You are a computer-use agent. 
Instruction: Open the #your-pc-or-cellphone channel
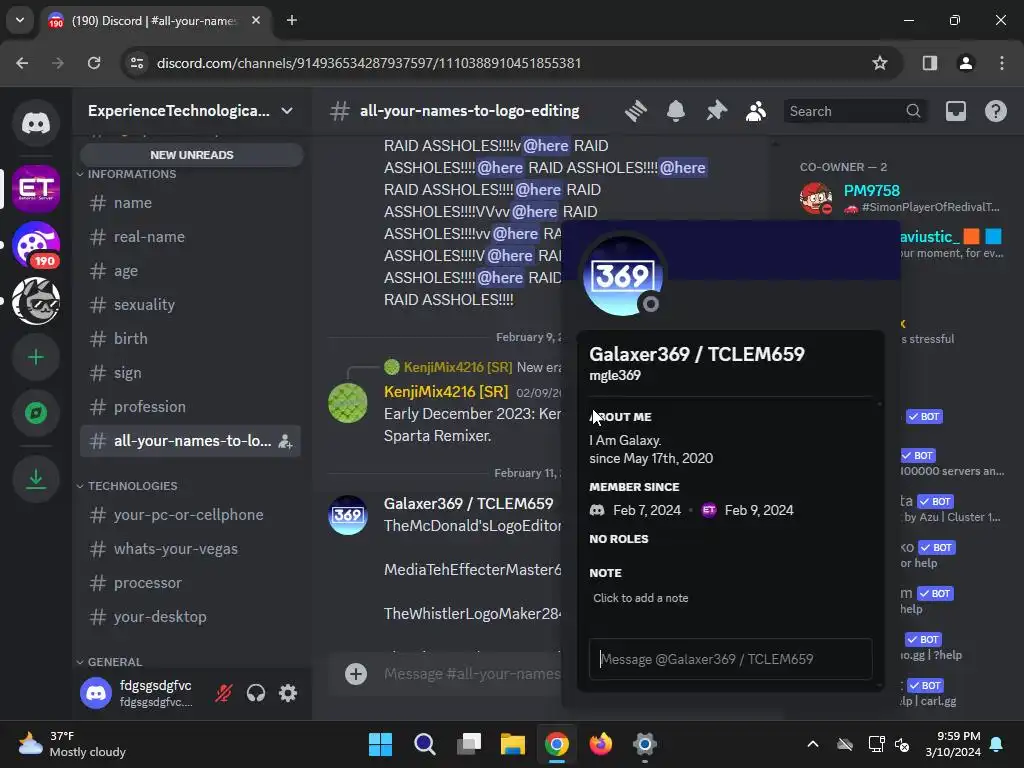tap(190, 515)
